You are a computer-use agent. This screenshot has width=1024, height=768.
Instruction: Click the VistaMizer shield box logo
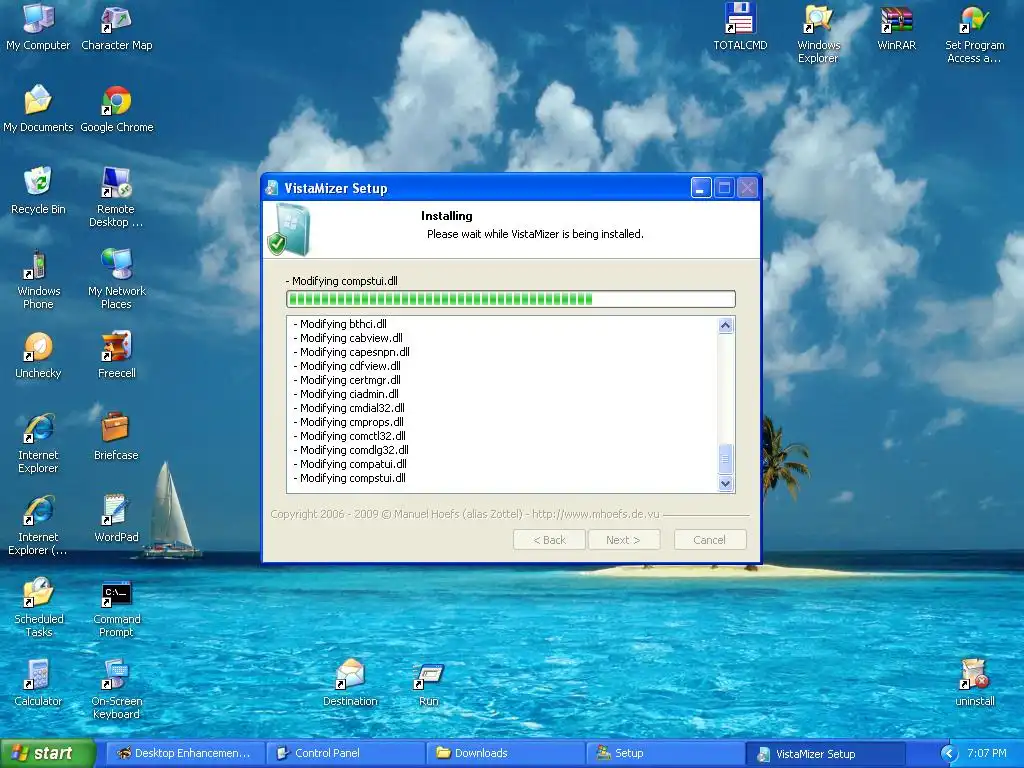pyautogui.click(x=290, y=229)
